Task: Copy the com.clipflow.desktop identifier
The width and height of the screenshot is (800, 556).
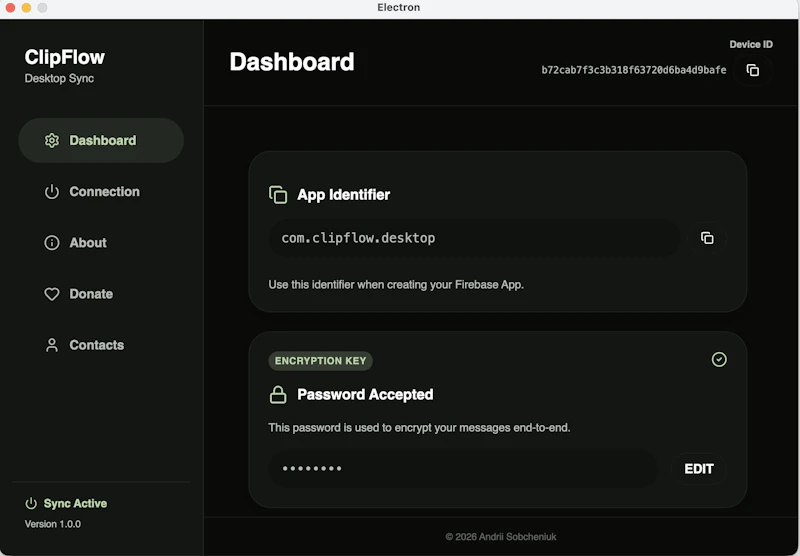Action: pos(707,238)
